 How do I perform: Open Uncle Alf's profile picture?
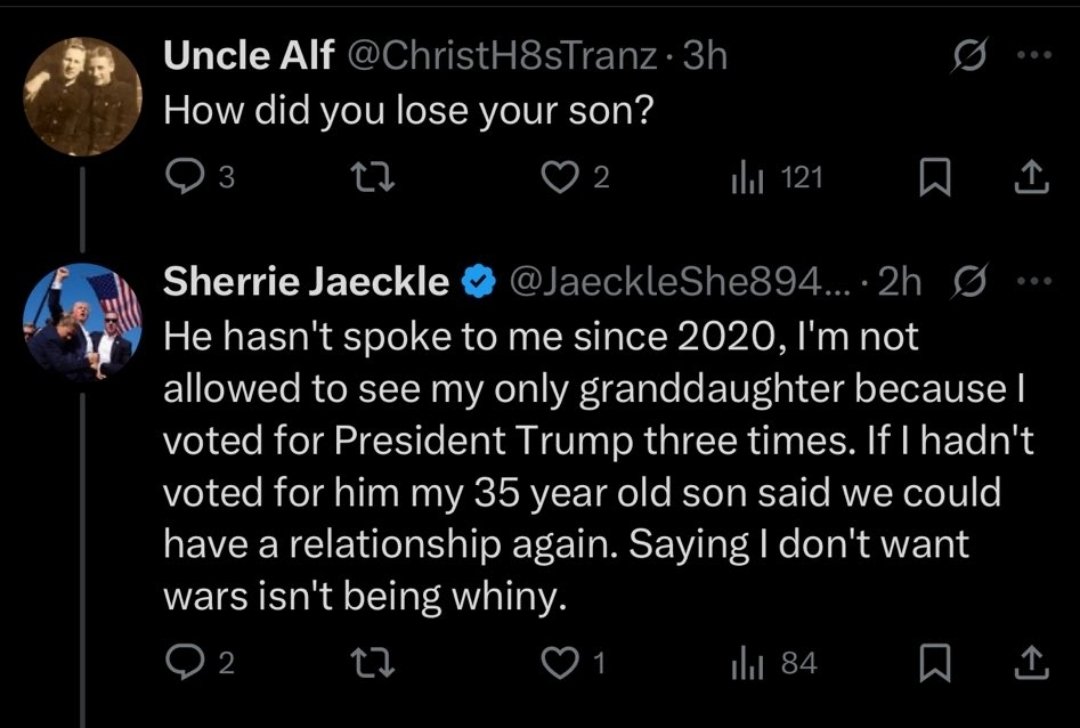[82, 97]
